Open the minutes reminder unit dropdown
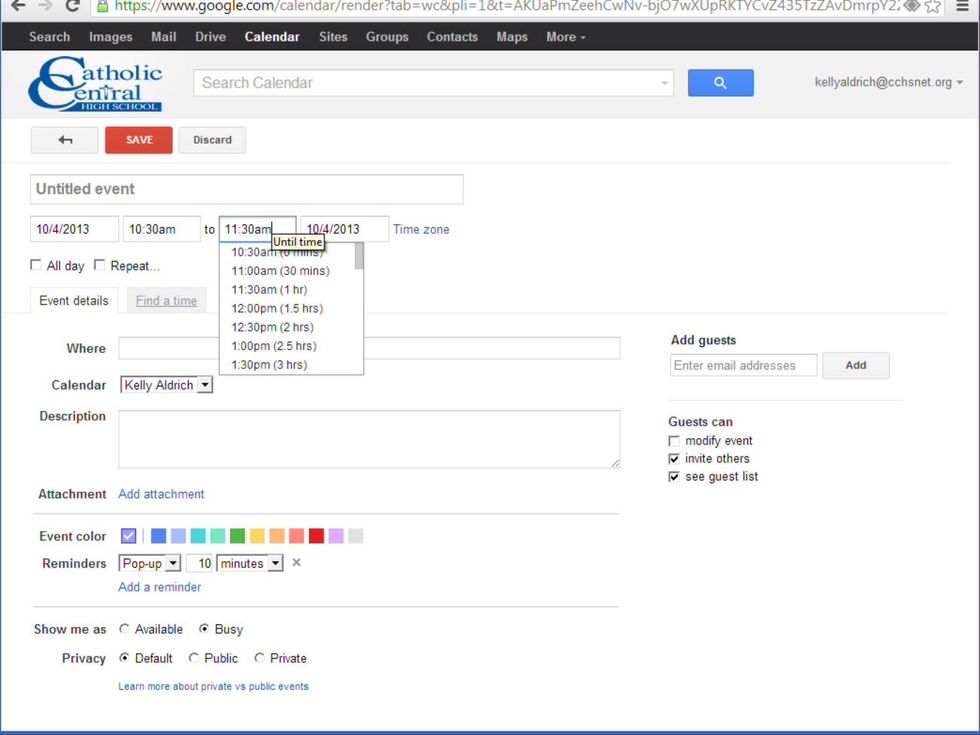The width and height of the screenshot is (980, 735). (x=250, y=563)
